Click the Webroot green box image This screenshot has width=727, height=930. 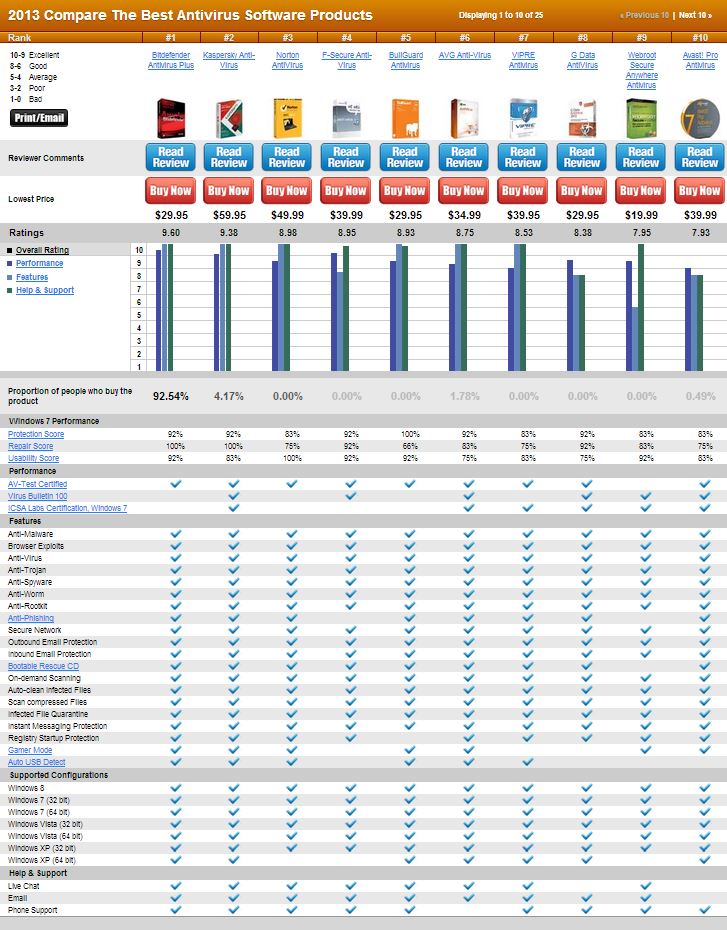pos(642,119)
